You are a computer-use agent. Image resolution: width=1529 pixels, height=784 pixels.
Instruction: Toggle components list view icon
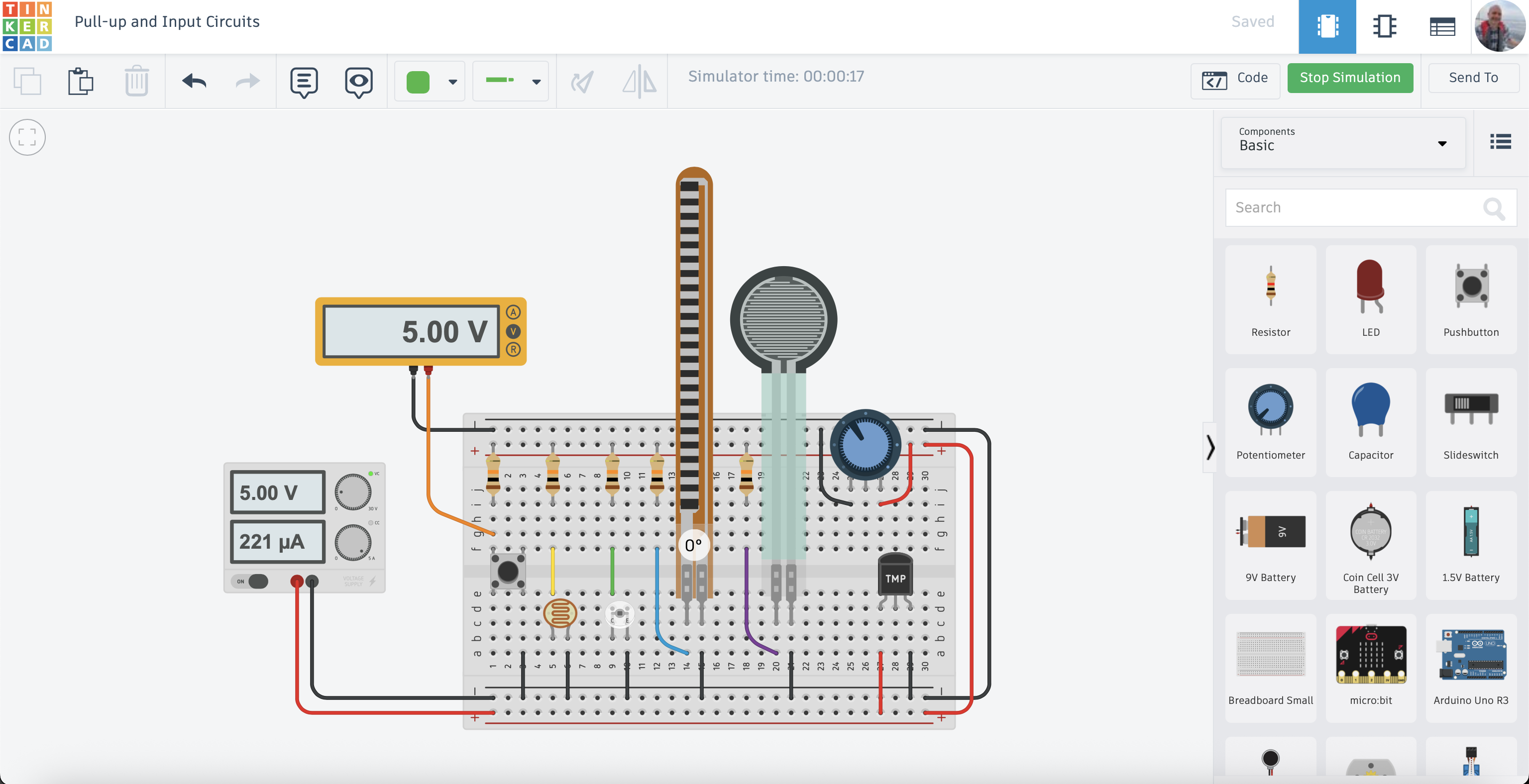(1501, 142)
